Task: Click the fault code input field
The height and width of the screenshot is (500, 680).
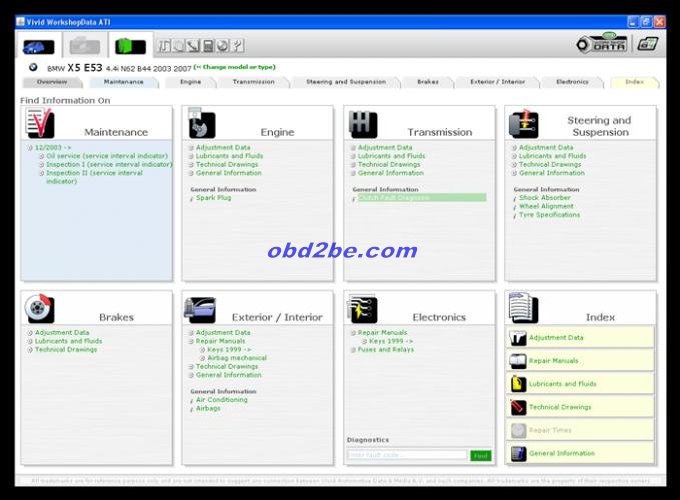Action: pyautogui.click(x=407, y=455)
